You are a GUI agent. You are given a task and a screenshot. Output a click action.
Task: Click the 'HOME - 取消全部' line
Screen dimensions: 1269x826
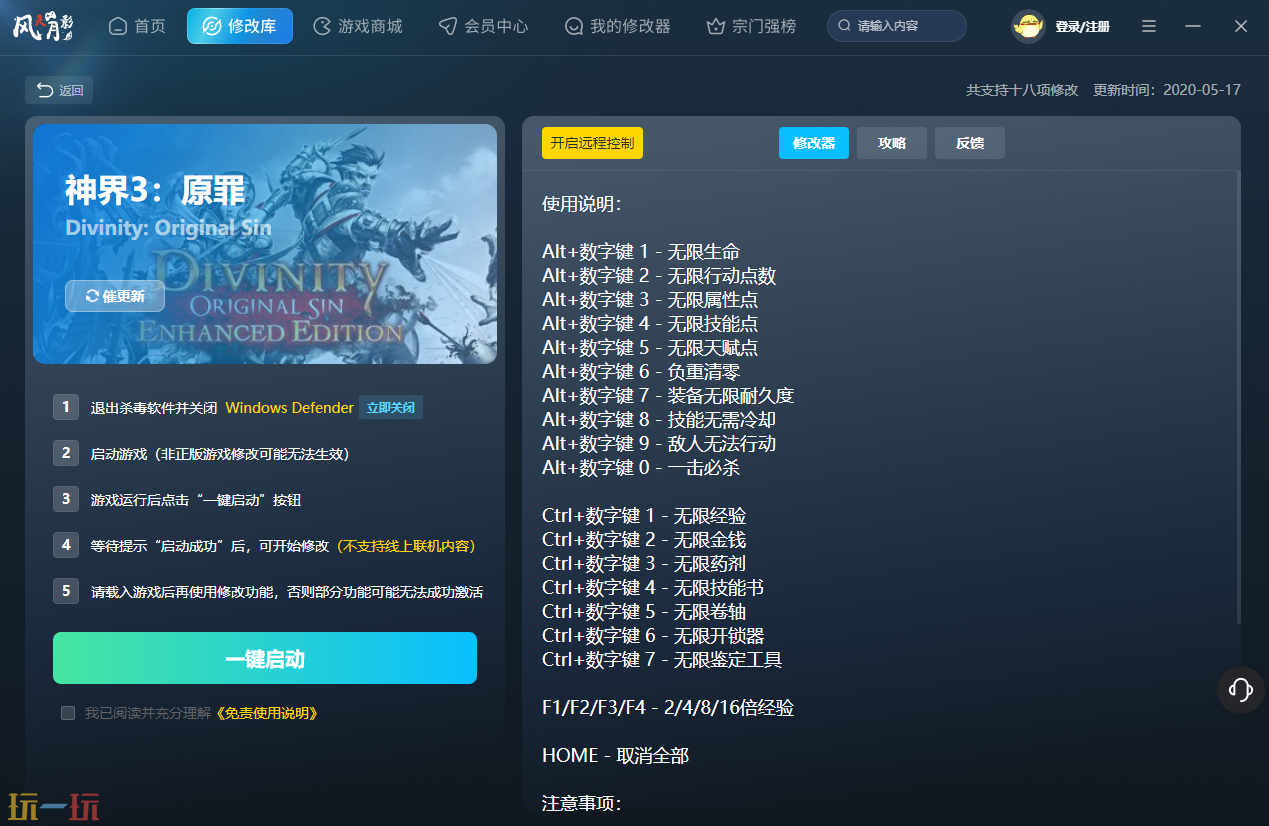615,756
